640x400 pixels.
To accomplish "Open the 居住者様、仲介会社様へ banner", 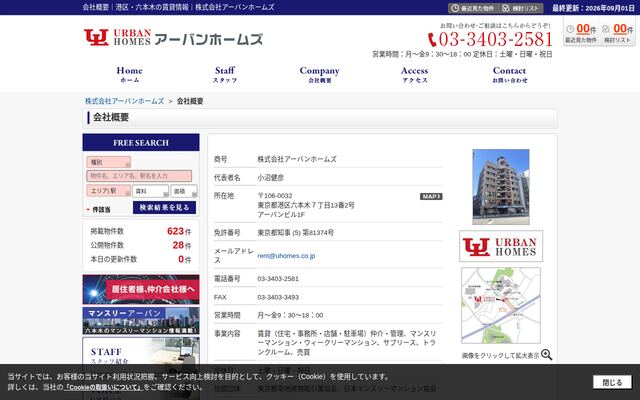I will [141, 289].
